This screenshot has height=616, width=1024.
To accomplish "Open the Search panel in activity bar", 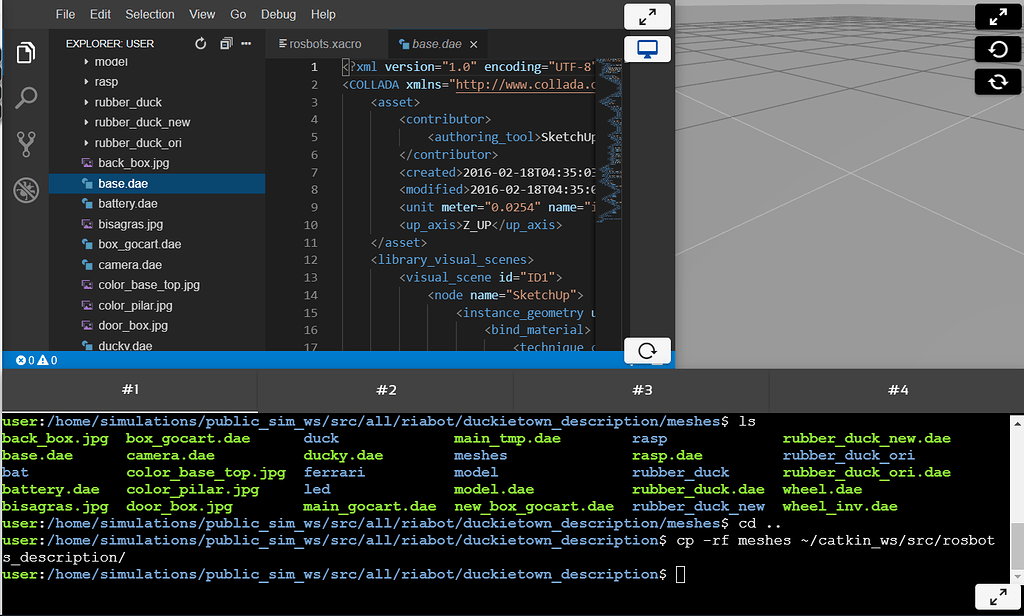I will tap(27, 97).
